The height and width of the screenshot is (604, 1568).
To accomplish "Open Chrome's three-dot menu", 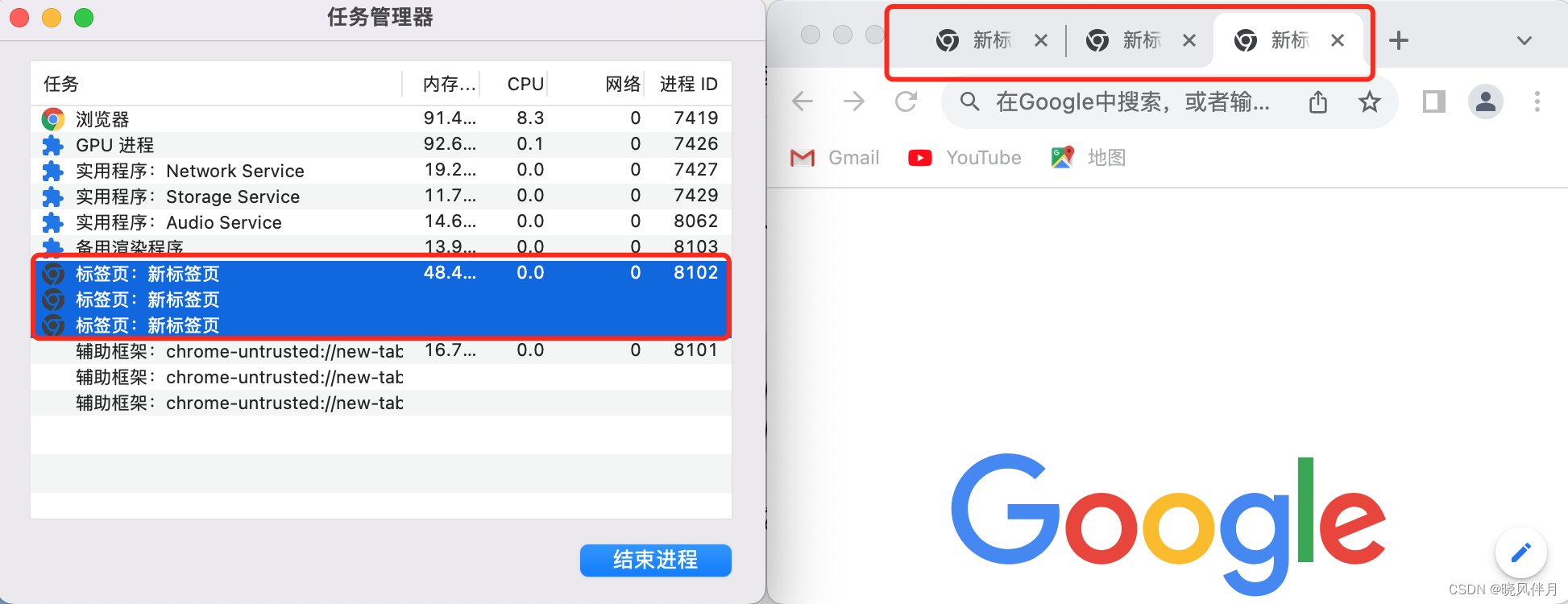I will point(1537,101).
